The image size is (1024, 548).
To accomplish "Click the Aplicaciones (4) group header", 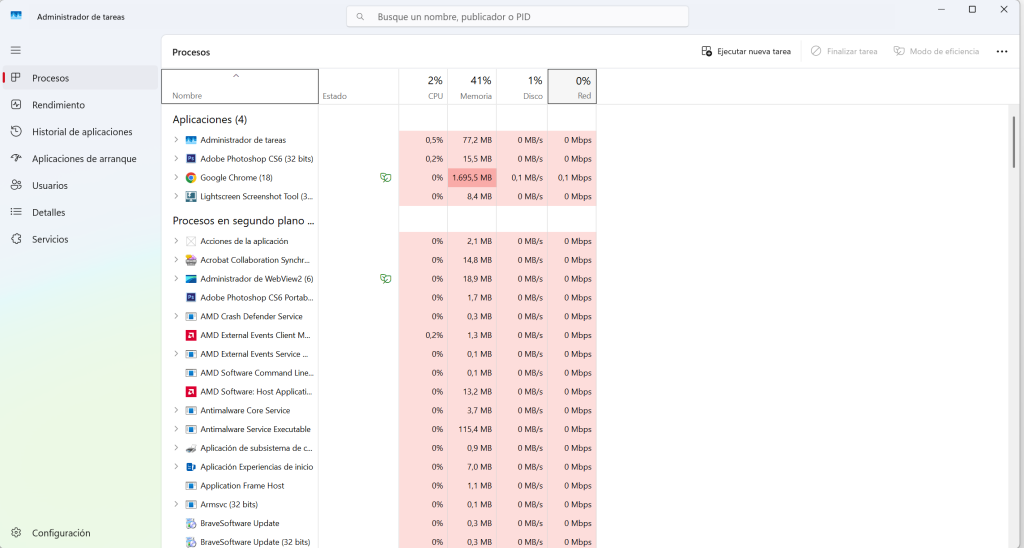I will (210, 120).
